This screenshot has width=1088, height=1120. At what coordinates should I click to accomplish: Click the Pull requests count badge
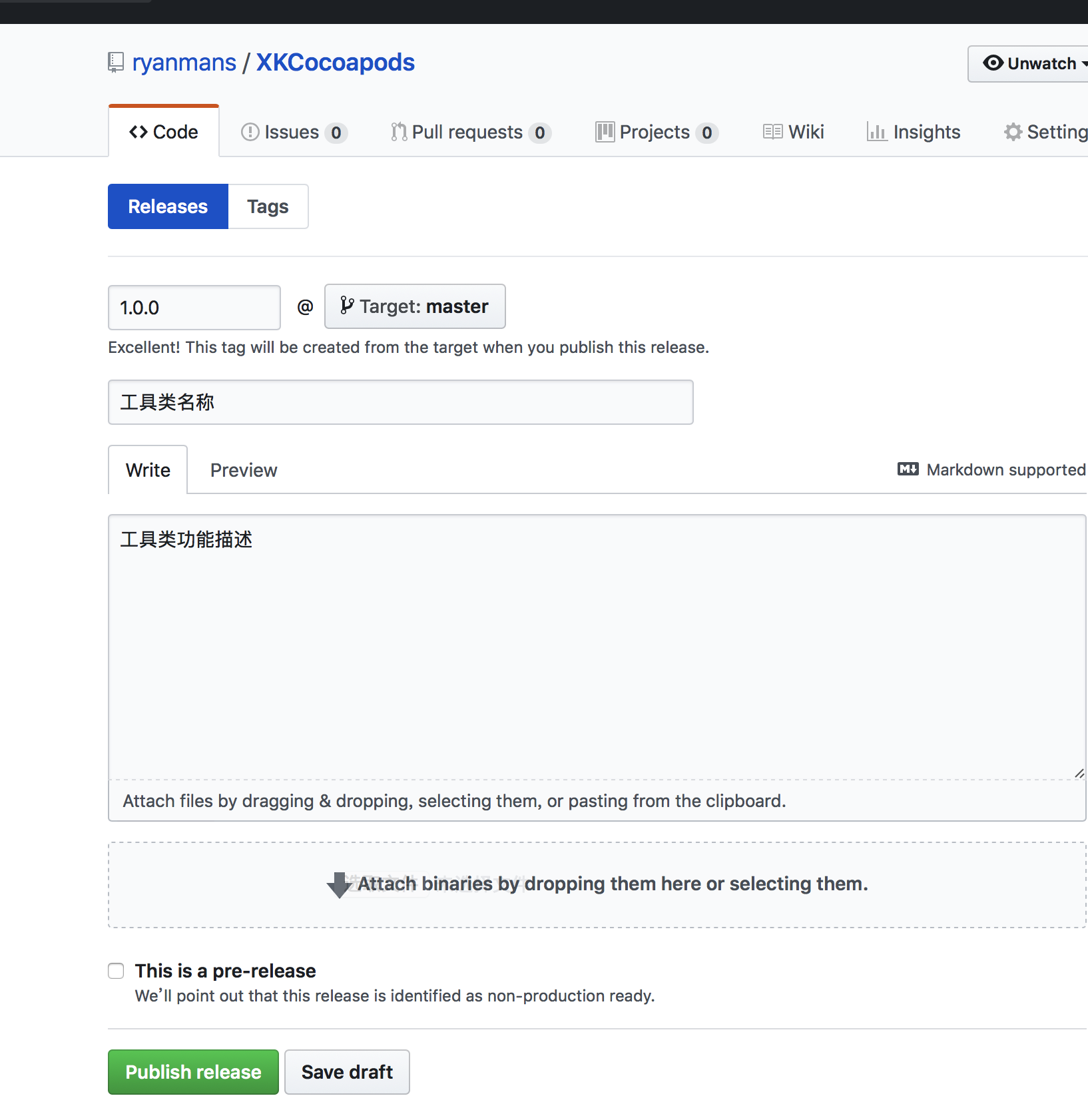(x=540, y=133)
